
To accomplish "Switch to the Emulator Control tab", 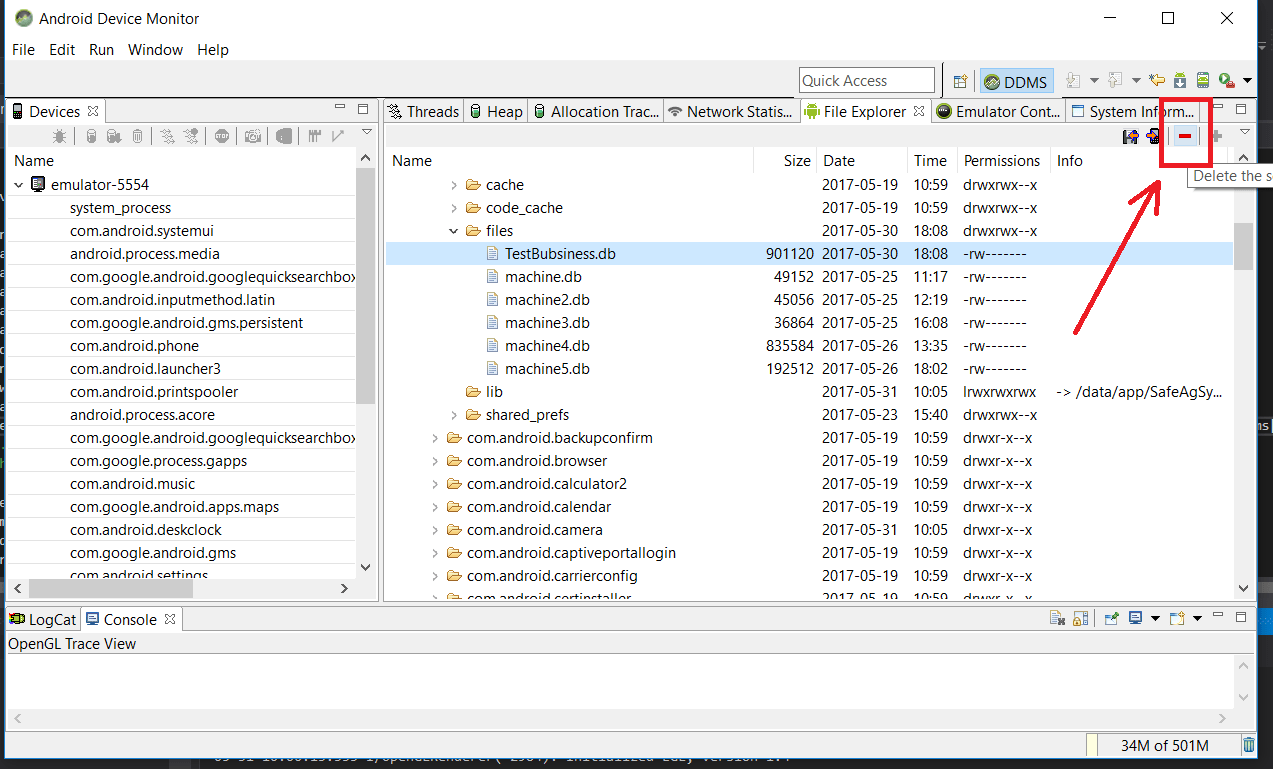I will (x=997, y=111).
